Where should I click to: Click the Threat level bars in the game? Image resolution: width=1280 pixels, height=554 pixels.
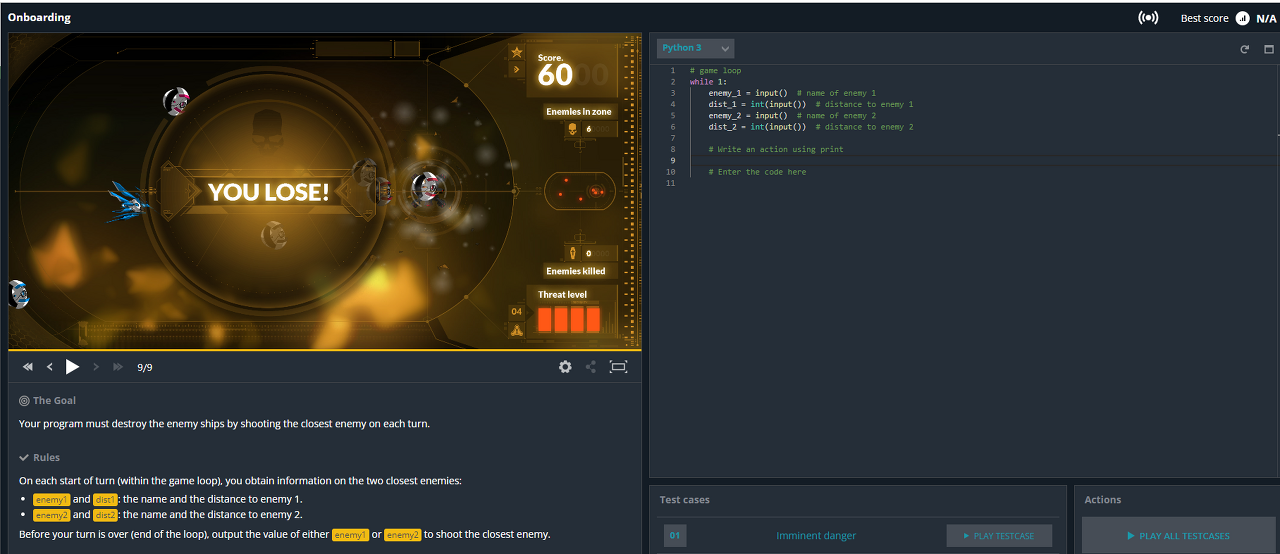point(569,319)
